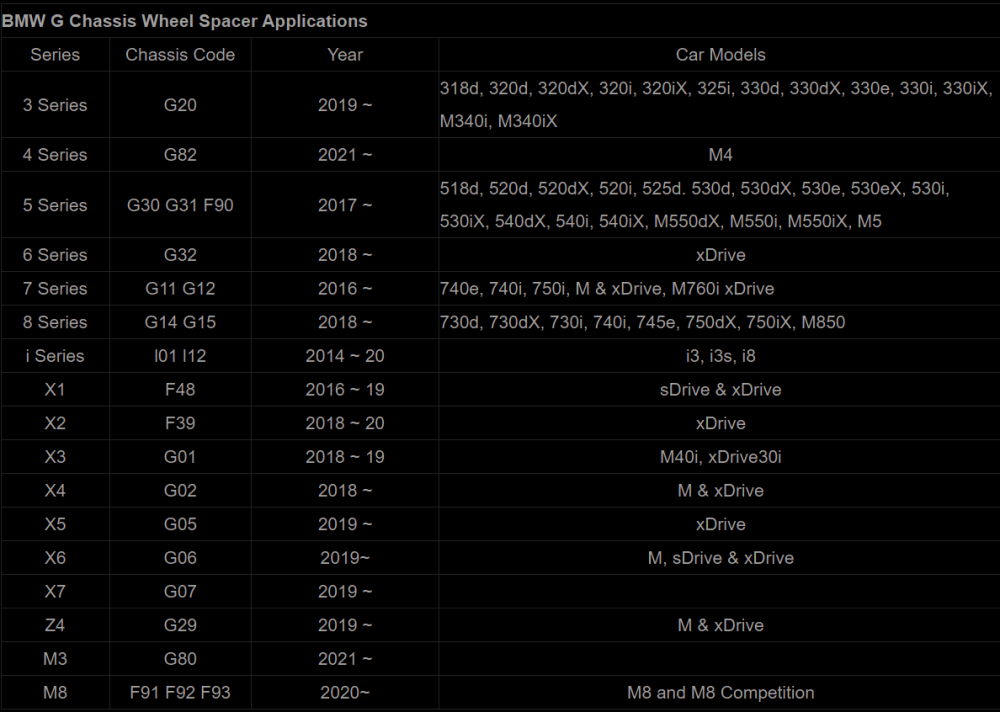
Task: Click the 'X1' series cell
Action: [x=55, y=389]
